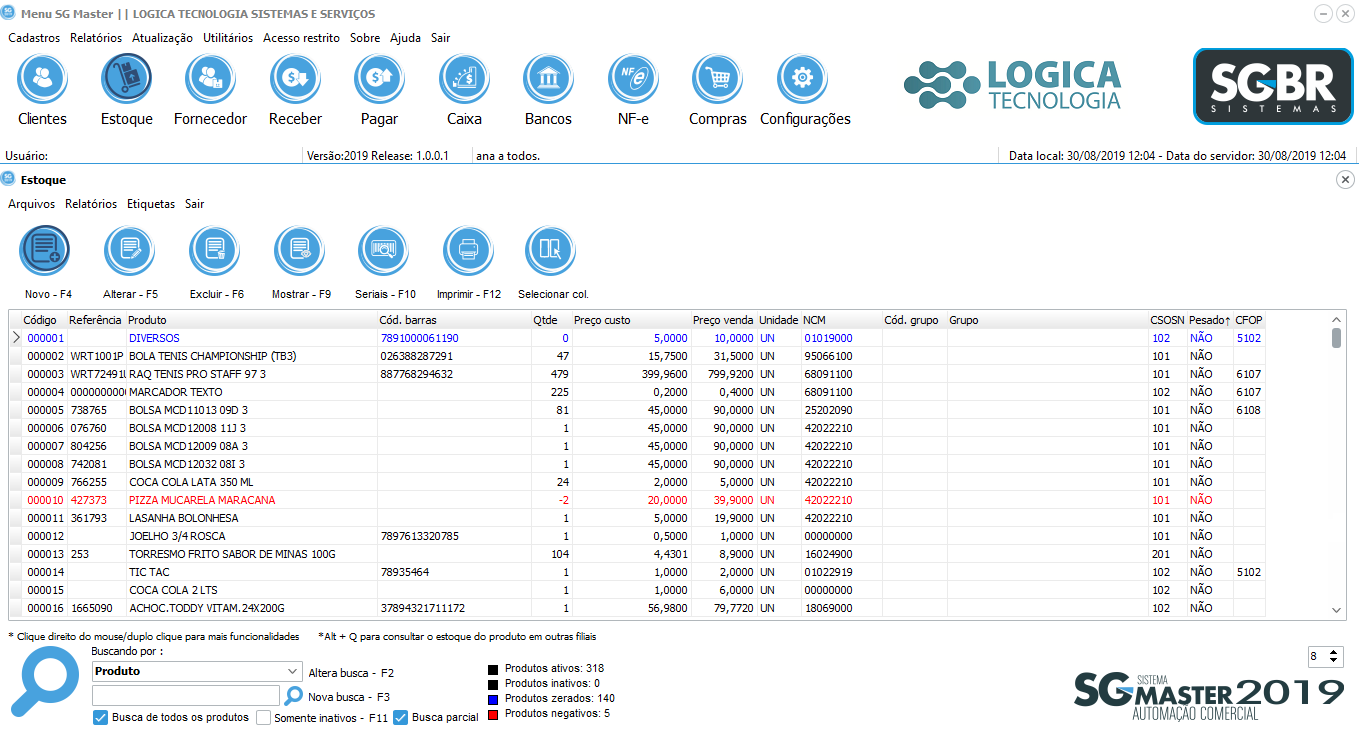1359x733 pixels.
Task: Sort by the Cód. barras column header
Action: click(454, 320)
